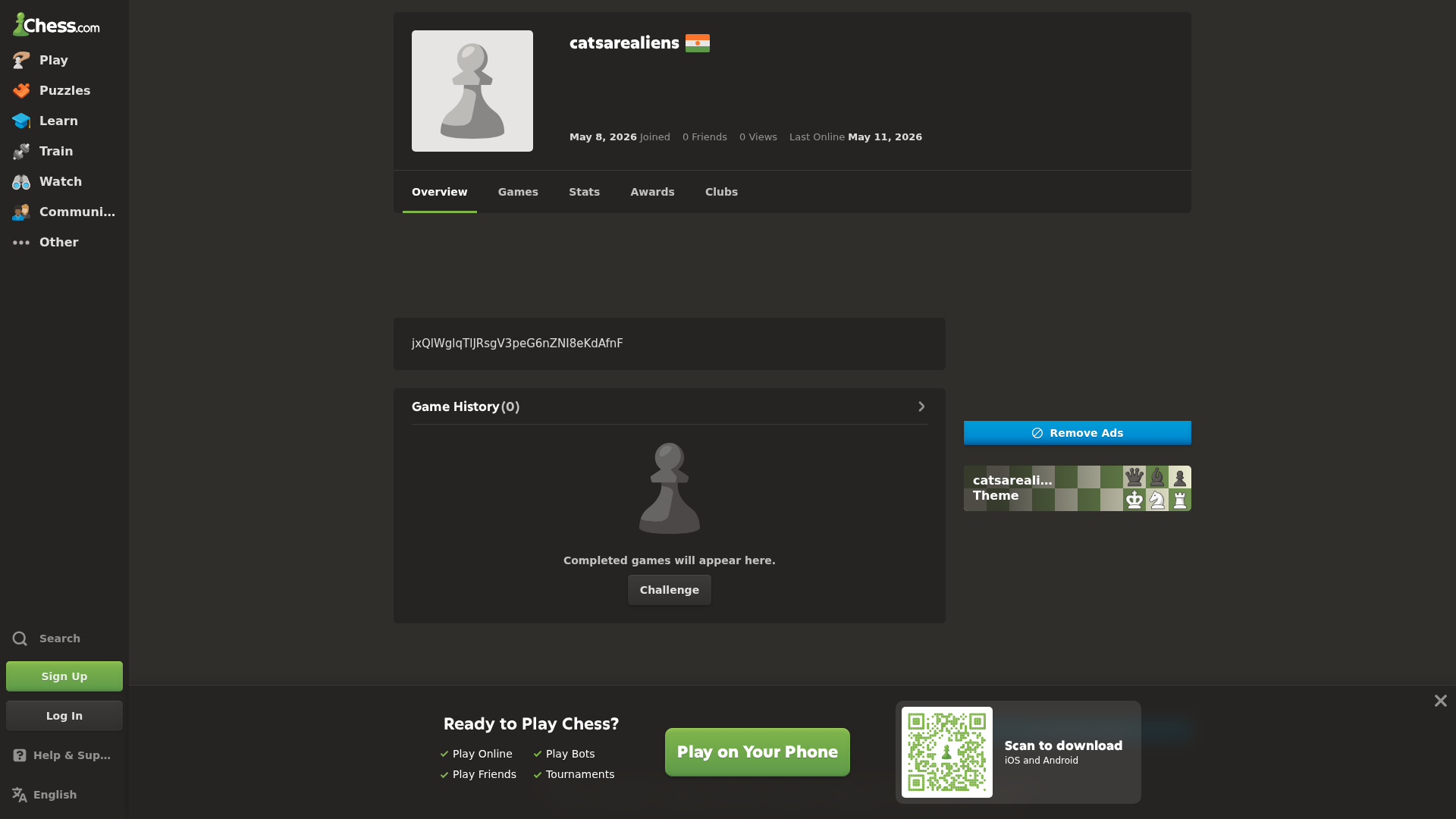1456x819 pixels.
Task: Click the QR code image
Action: pyautogui.click(x=947, y=752)
